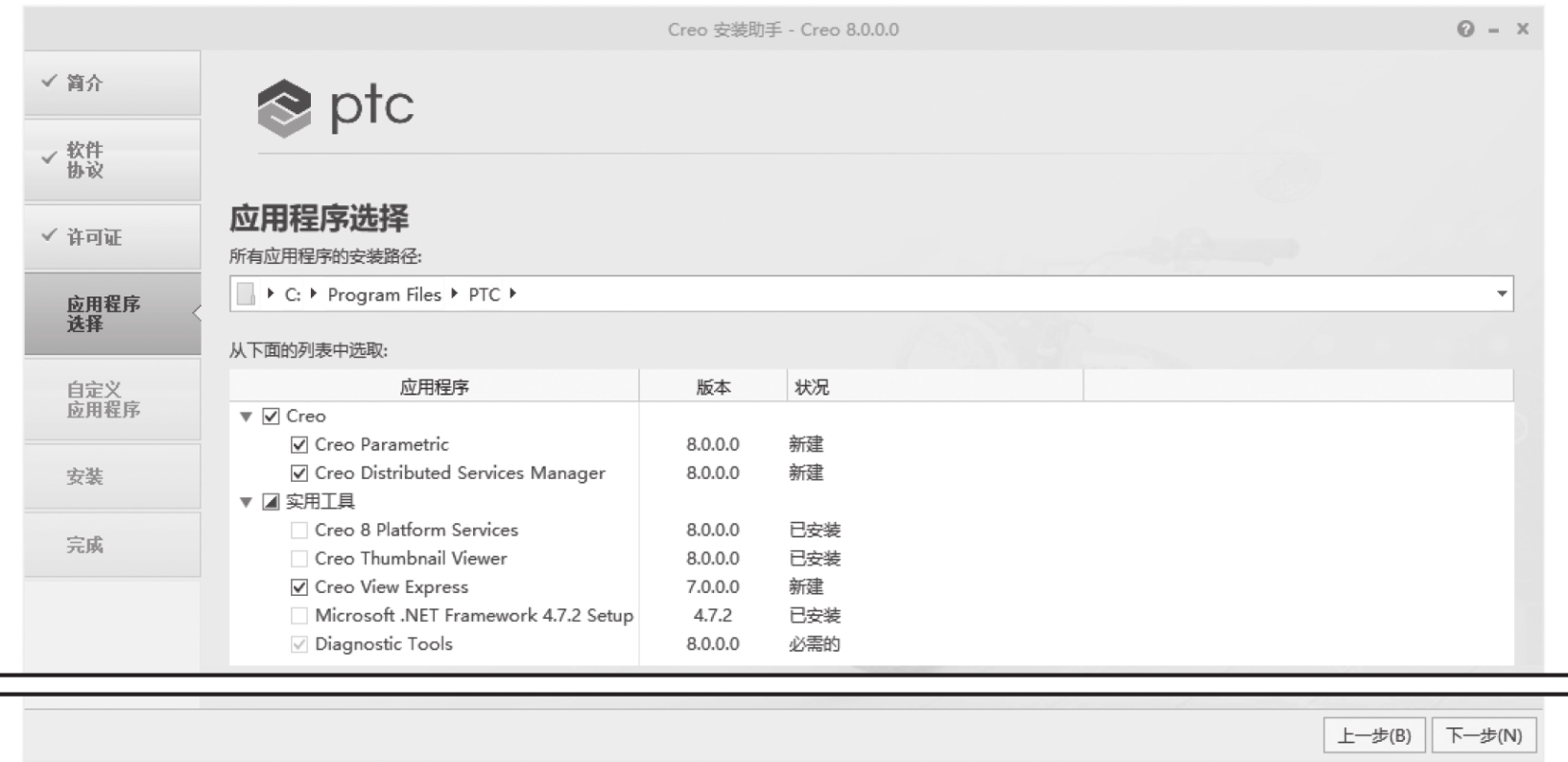Click the PTC logo
This screenshot has height=762, width=1568.
click(336, 107)
